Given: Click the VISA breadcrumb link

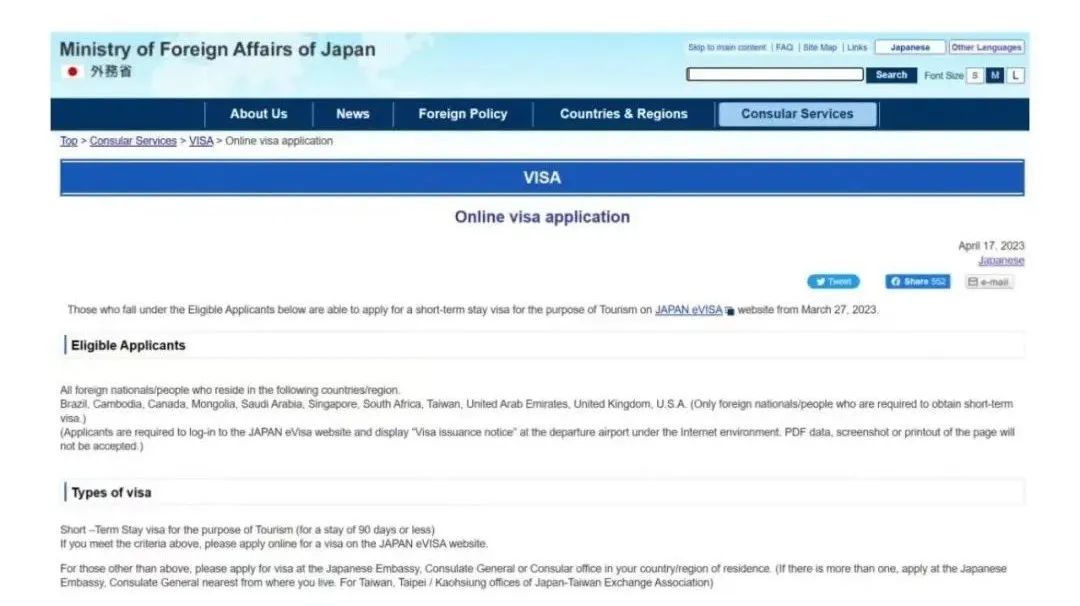Looking at the screenshot, I should (x=201, y=141).
